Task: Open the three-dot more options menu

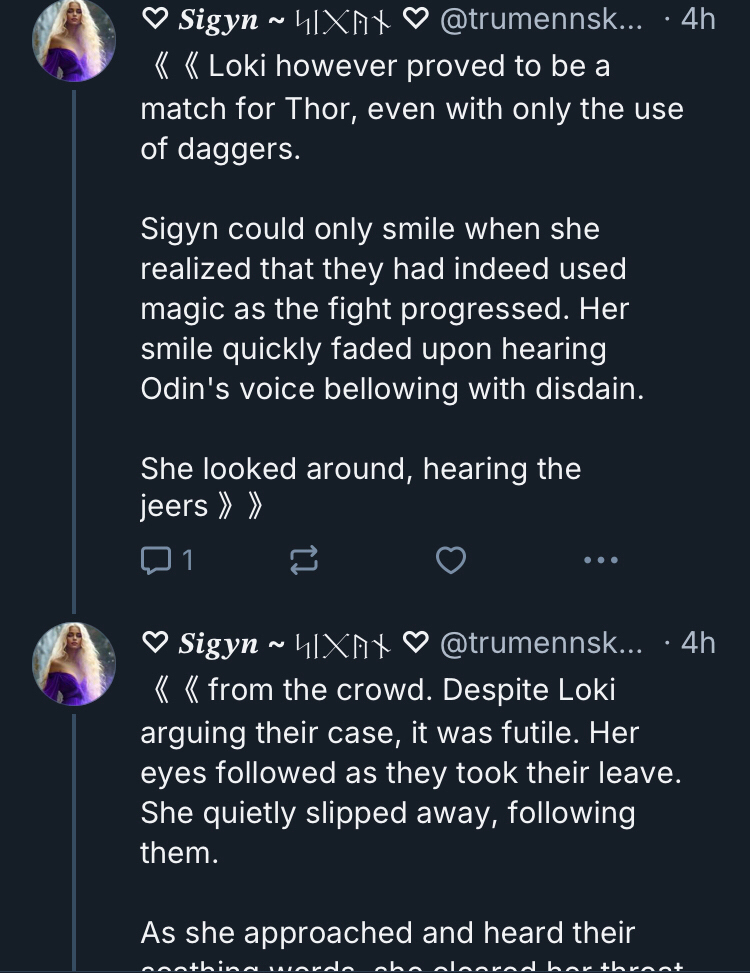Action: 600,561
